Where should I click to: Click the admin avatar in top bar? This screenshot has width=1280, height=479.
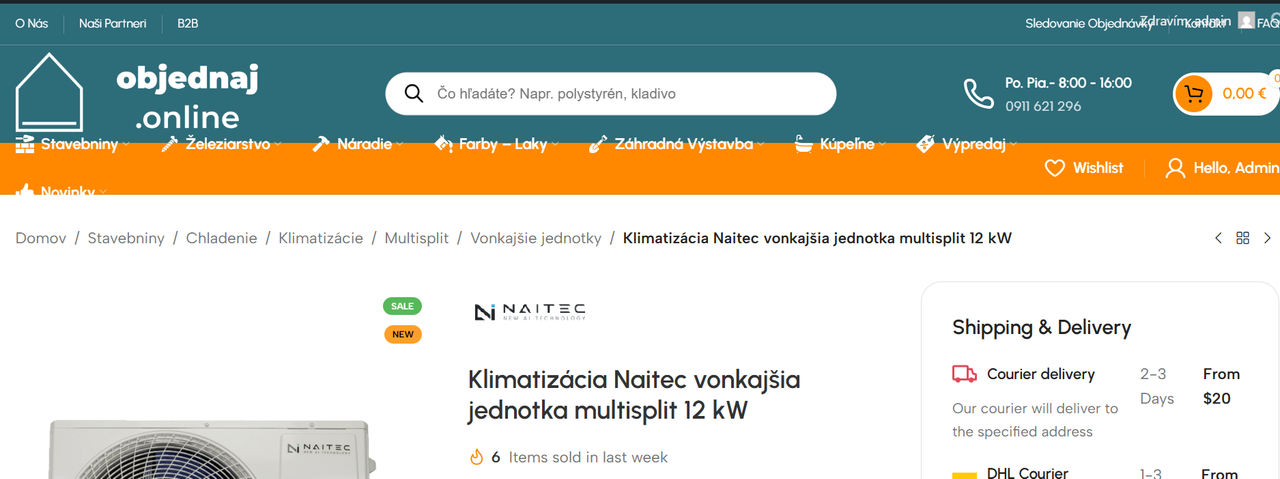click(x=1246, y=20)
